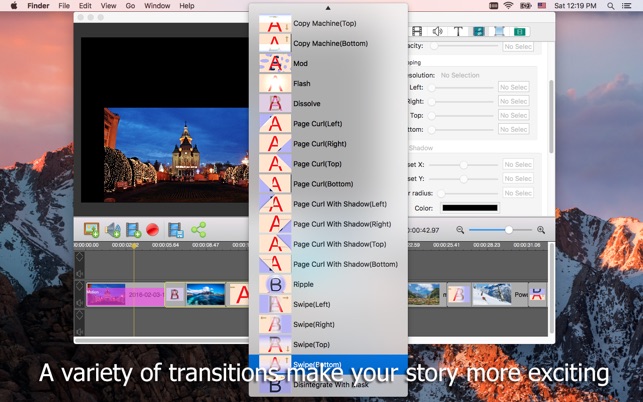Select the Dissolve transition
Image resolution: width=643 pixels, height=402 pixels.
tap(328, 104)
